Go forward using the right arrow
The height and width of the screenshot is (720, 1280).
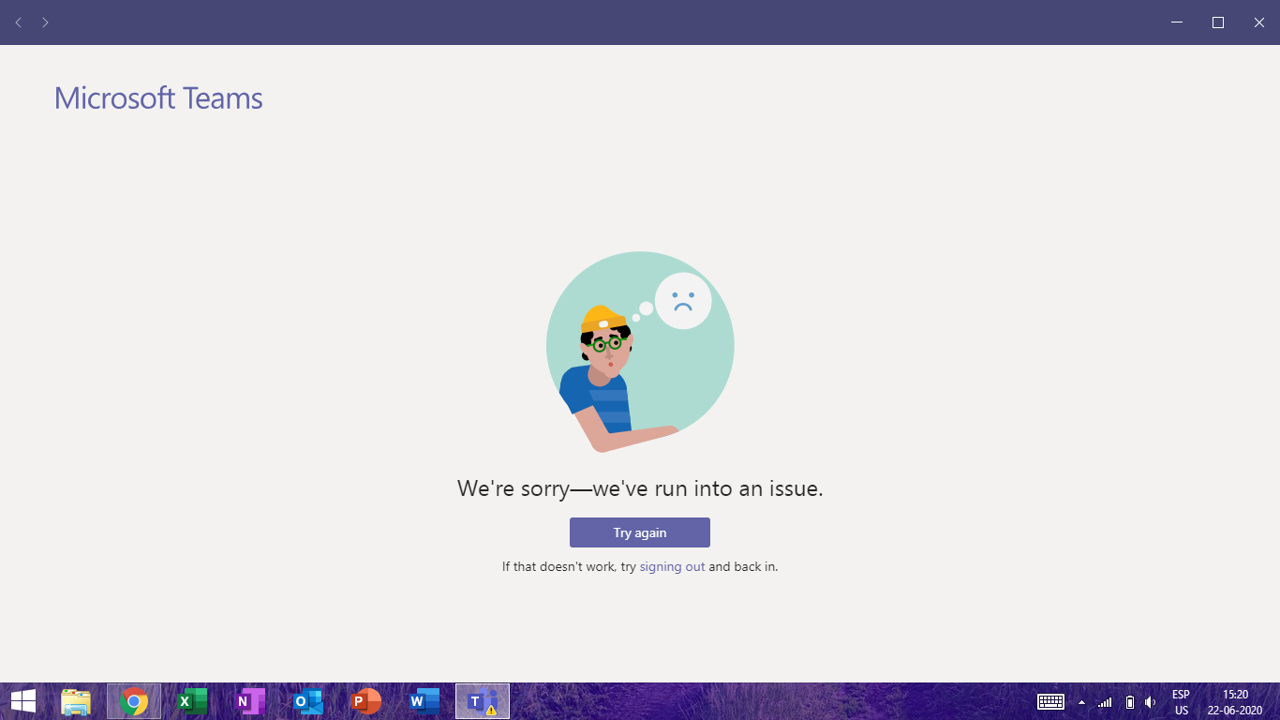tap(45, 22)
